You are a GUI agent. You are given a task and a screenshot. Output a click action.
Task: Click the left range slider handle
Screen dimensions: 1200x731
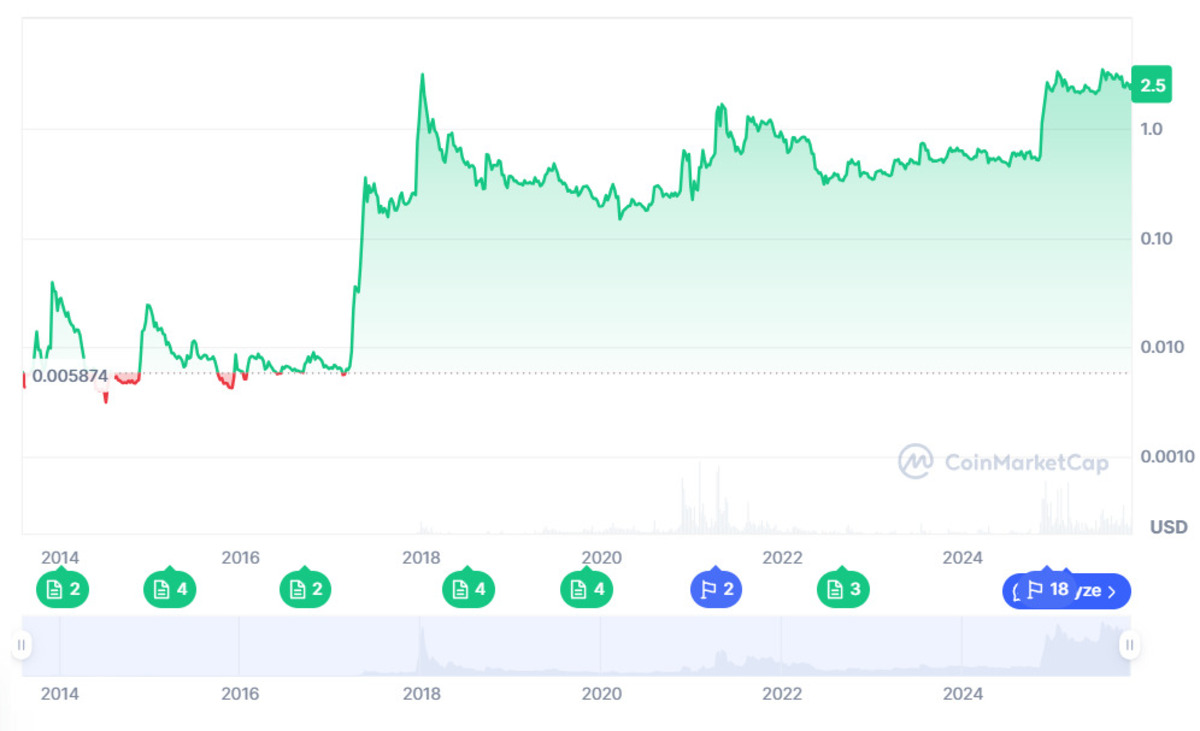21,645
